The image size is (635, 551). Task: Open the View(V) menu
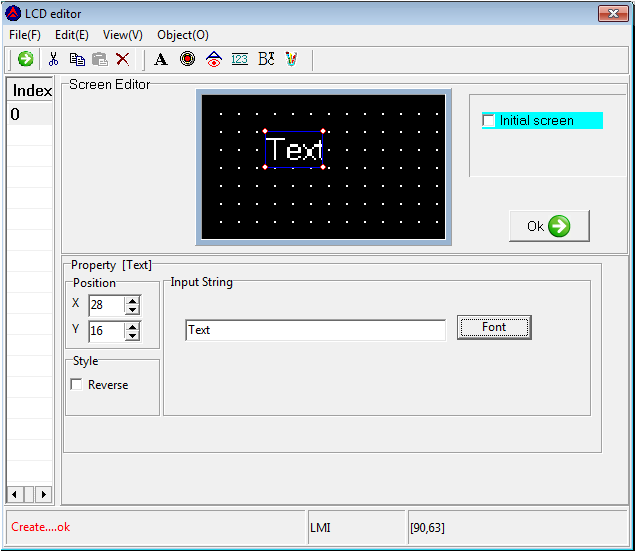[x=123, y=35]
